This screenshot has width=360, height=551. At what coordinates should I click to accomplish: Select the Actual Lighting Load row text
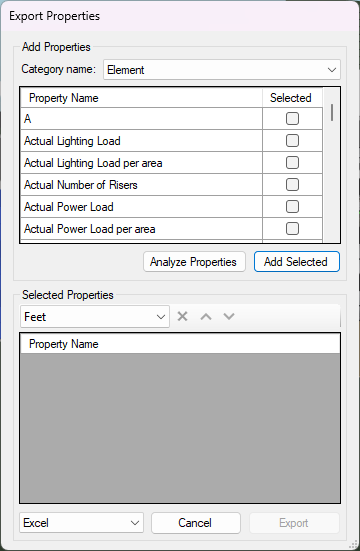coord(72,141)
